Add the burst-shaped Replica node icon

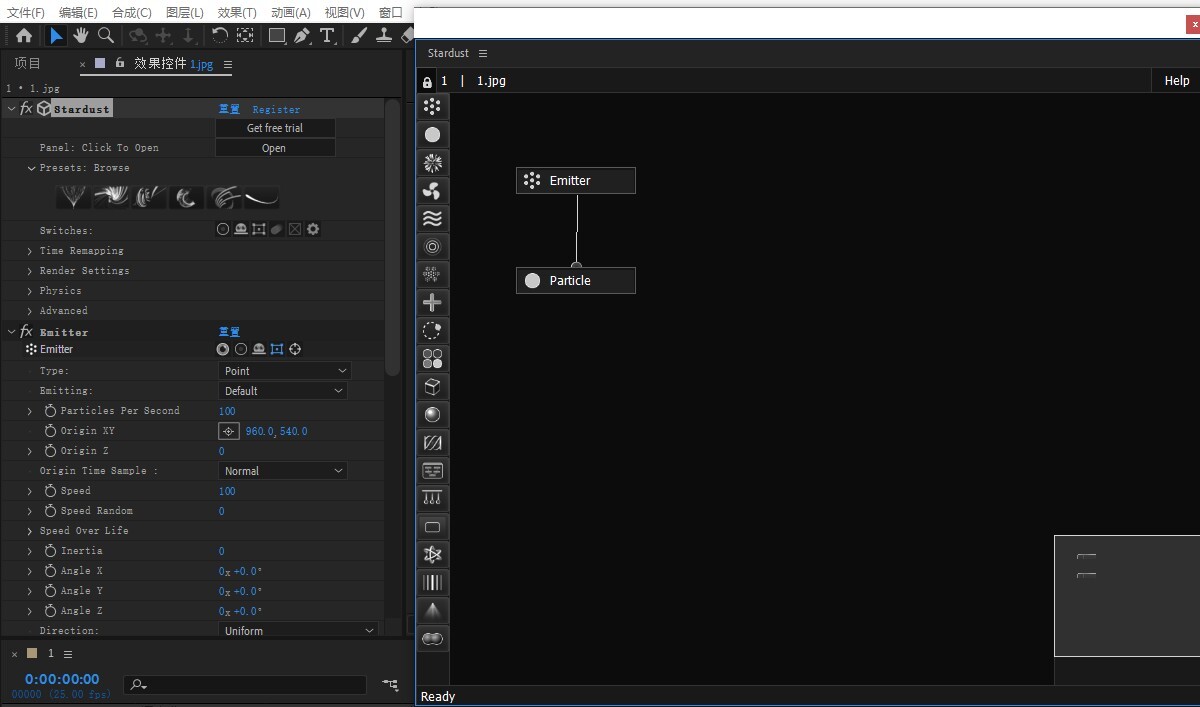point(432,162)
